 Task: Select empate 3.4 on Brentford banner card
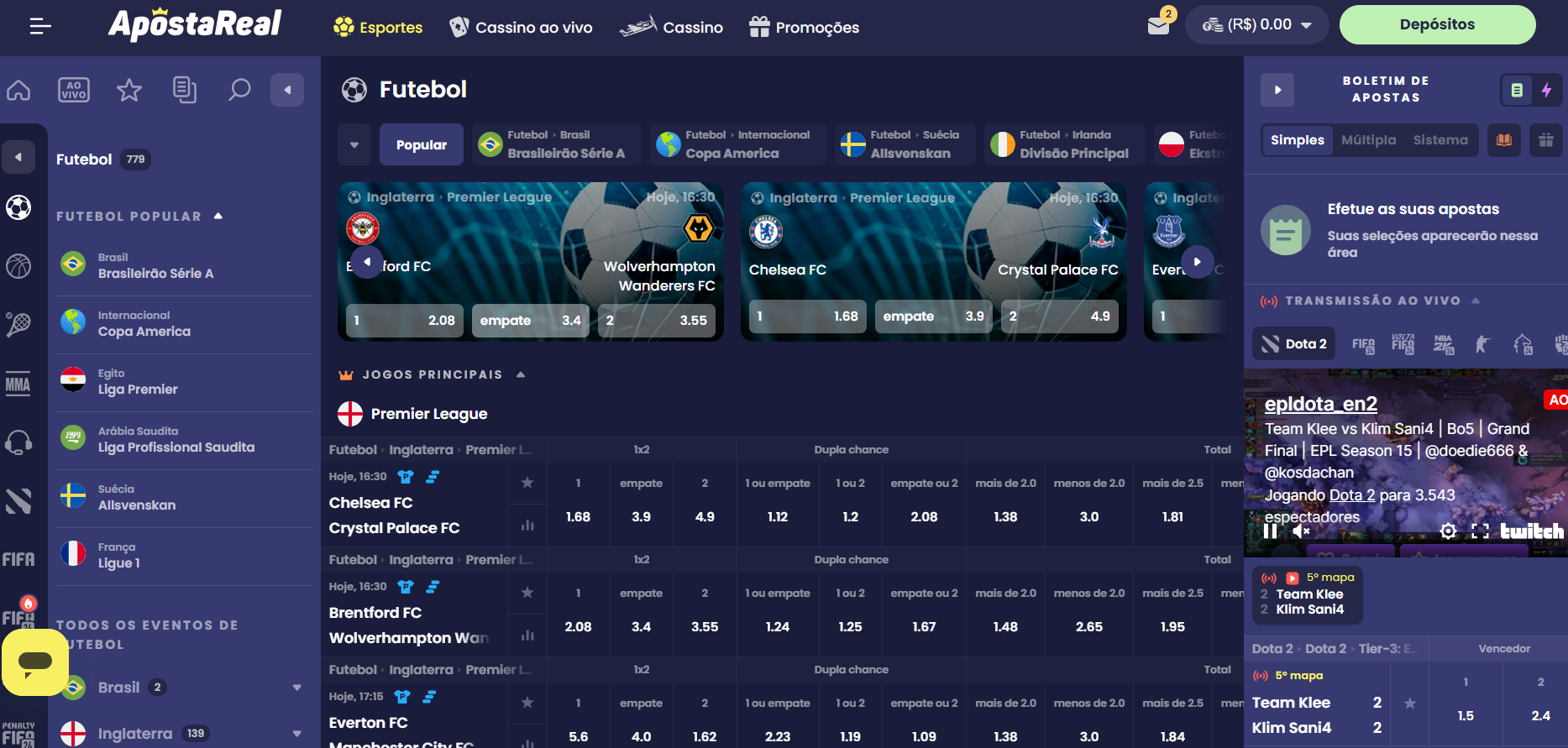click(x=531, y=320)
